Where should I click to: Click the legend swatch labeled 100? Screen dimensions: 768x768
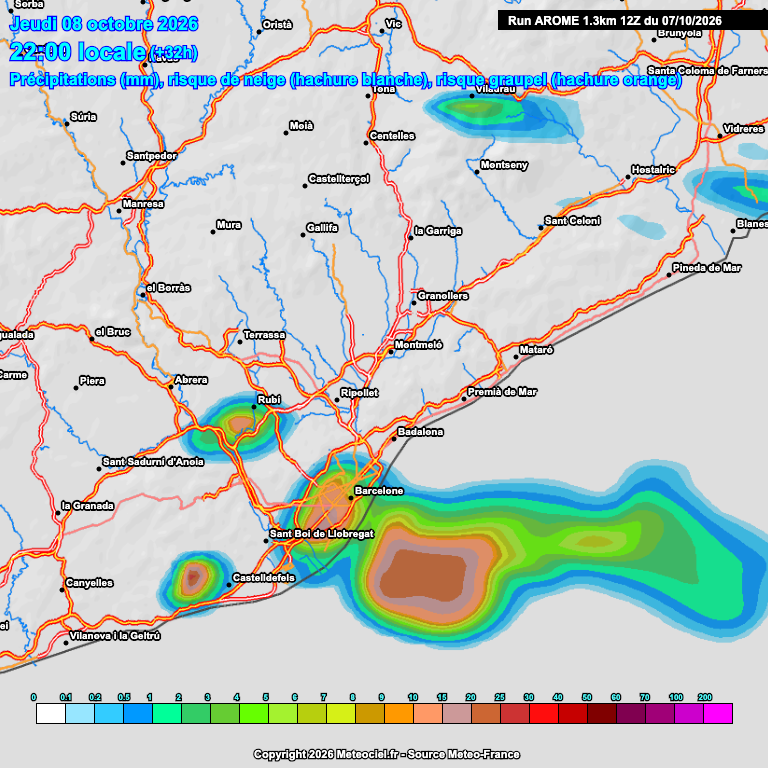689,713
